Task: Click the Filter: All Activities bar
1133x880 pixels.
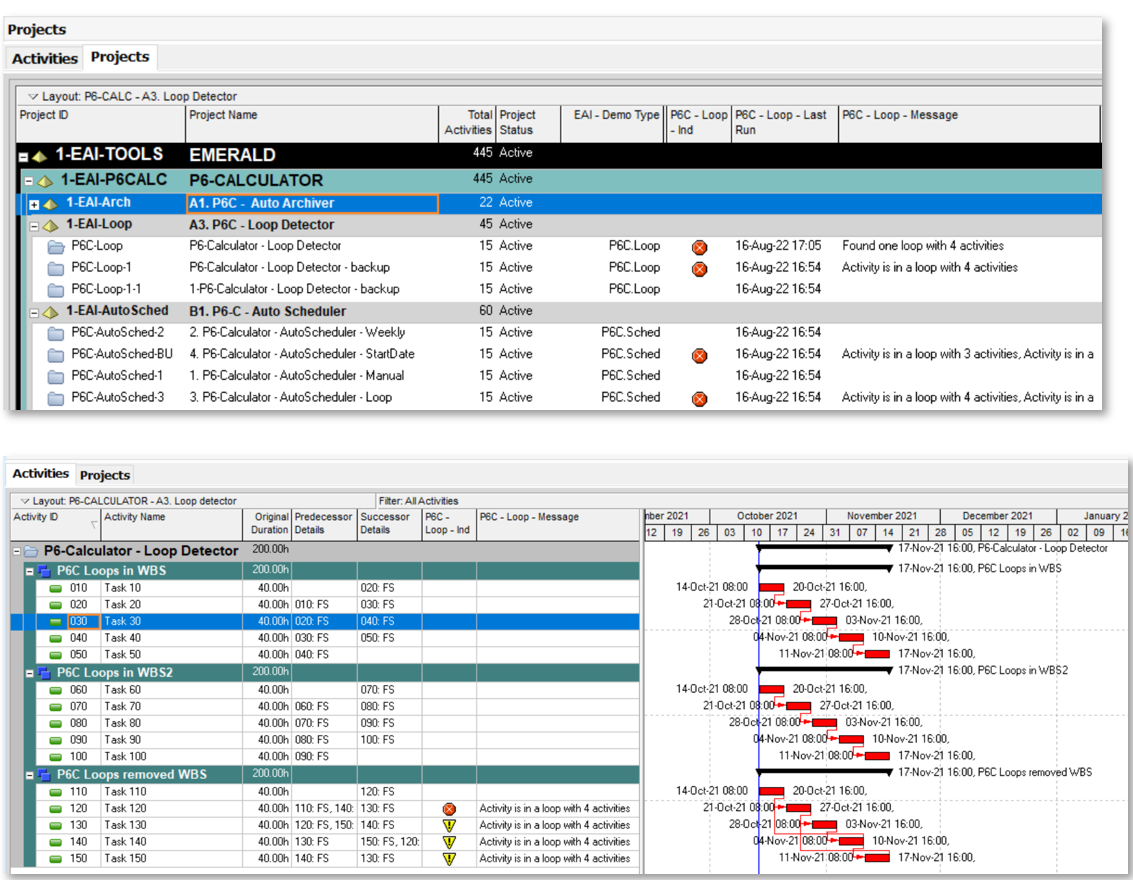Action: point(418,501)
